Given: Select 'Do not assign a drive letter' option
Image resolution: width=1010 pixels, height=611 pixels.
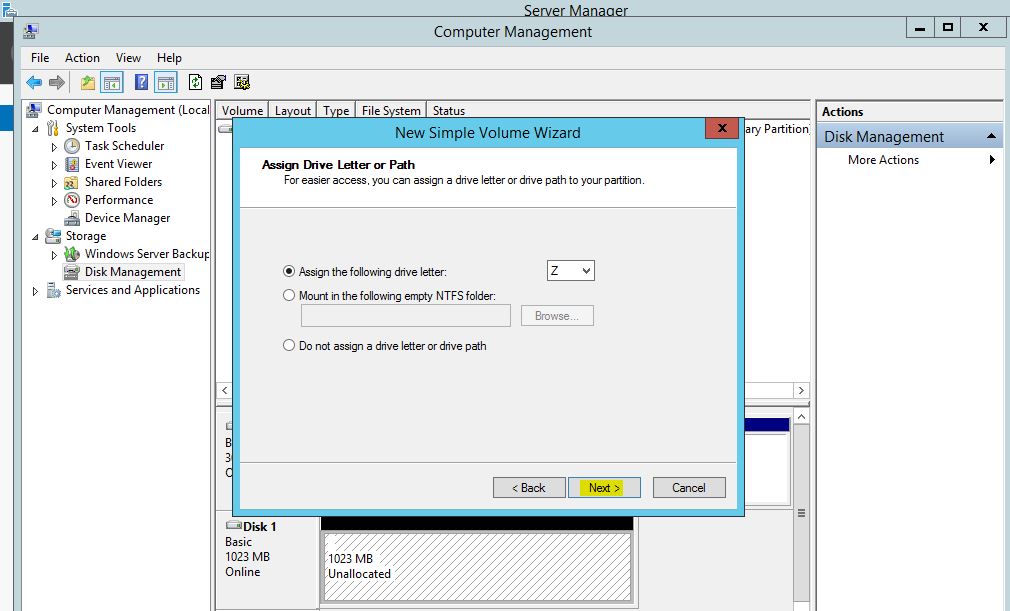Looking at the screenshot, I should point(290,346).
